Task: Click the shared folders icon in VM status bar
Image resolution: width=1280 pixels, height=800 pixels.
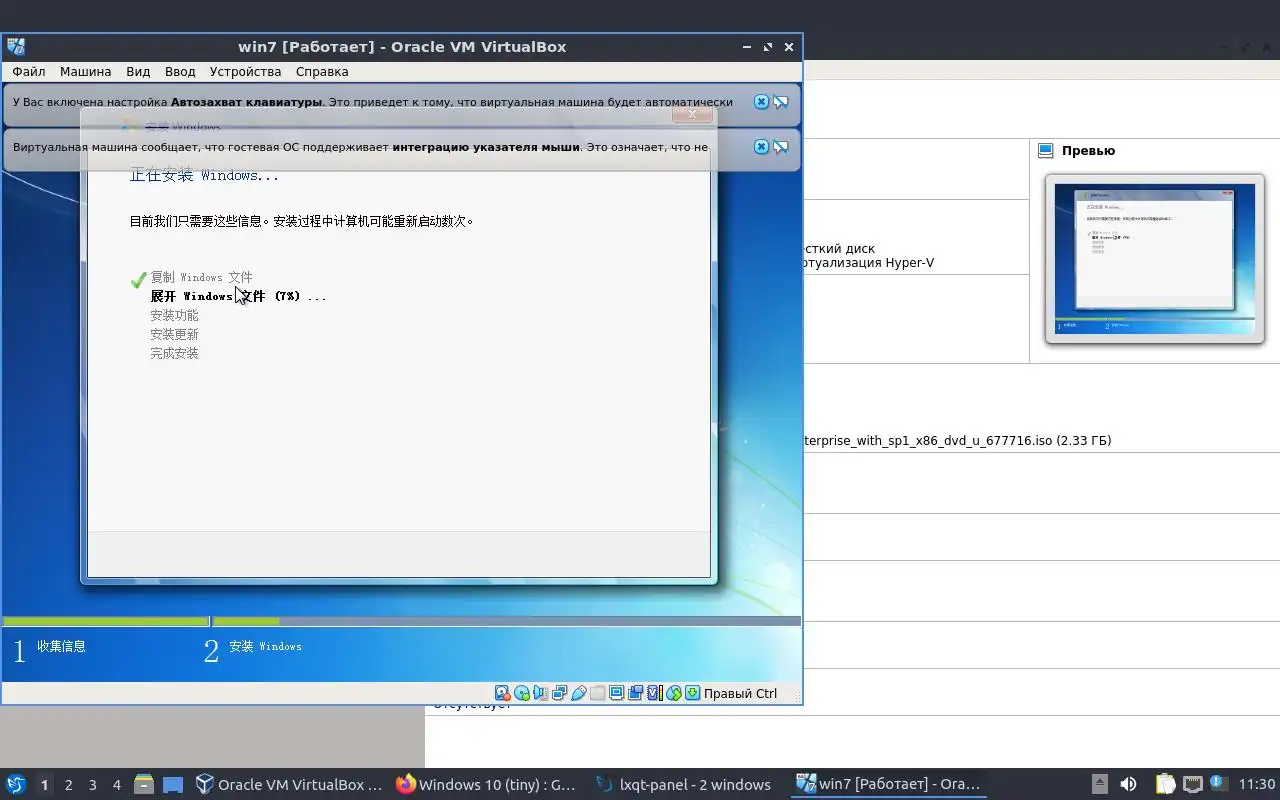Action: point(598,693)
